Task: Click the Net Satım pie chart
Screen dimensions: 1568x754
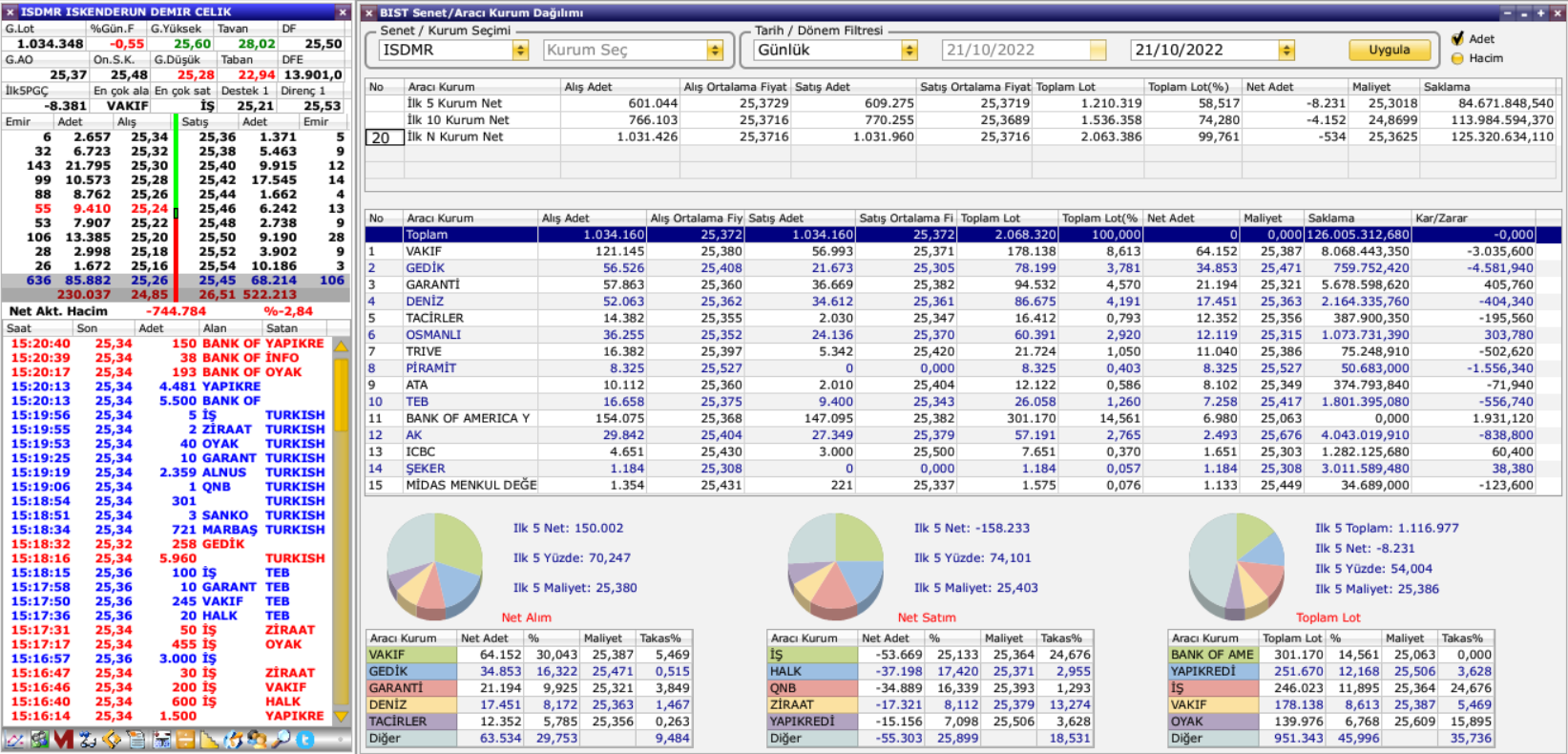Action: click(835, 566)
